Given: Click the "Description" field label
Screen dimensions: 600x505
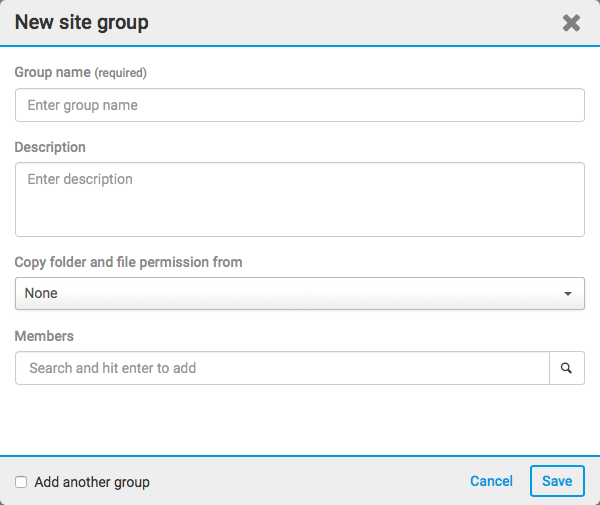Looking at the screenshot, I should point(50,147).
